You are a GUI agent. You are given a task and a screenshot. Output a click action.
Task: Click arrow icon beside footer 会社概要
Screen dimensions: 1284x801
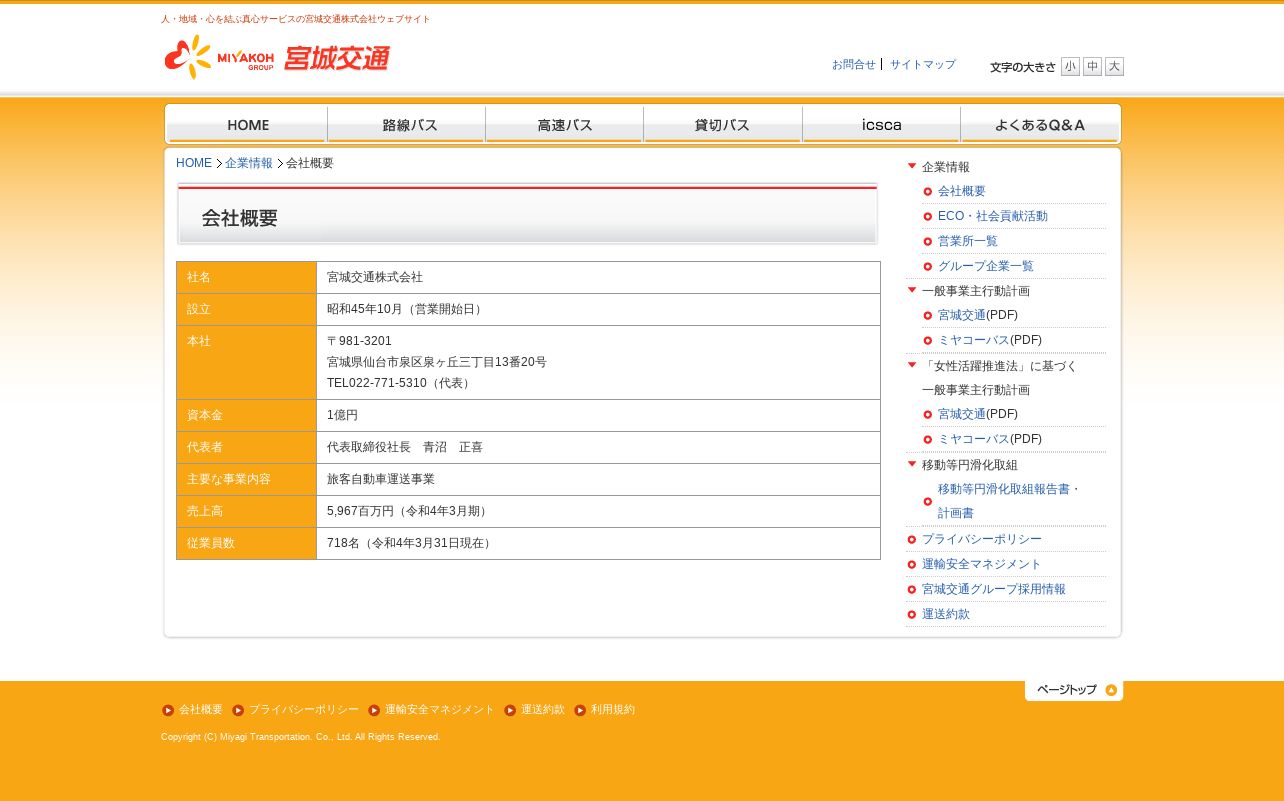coord(168,710)
